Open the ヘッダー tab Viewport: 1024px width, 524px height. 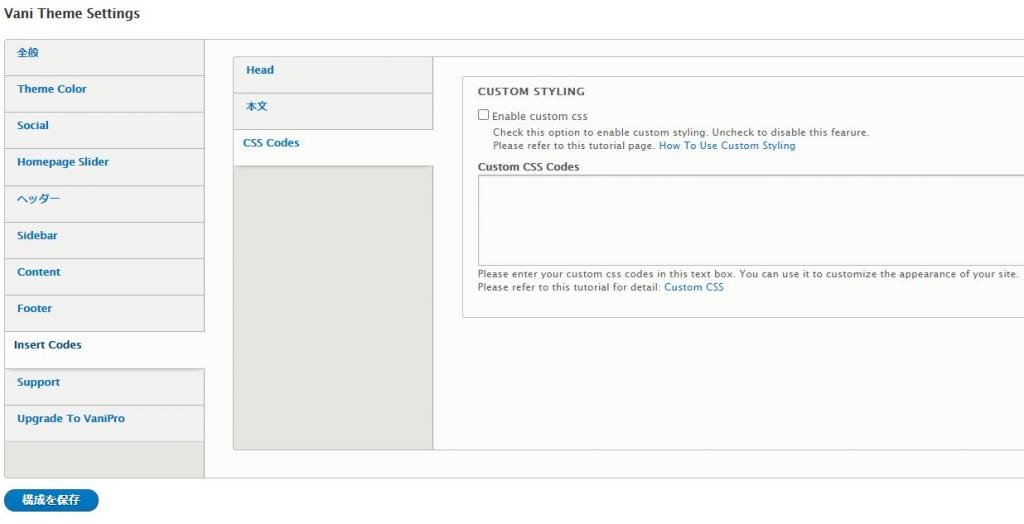click(104, 203)
